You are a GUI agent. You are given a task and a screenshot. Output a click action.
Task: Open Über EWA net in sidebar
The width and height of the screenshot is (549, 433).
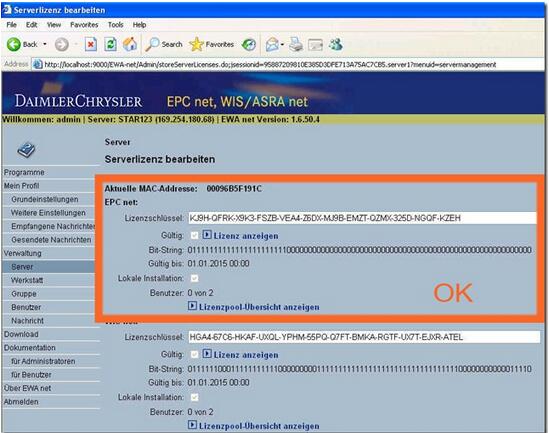click(x=27, y=388)
